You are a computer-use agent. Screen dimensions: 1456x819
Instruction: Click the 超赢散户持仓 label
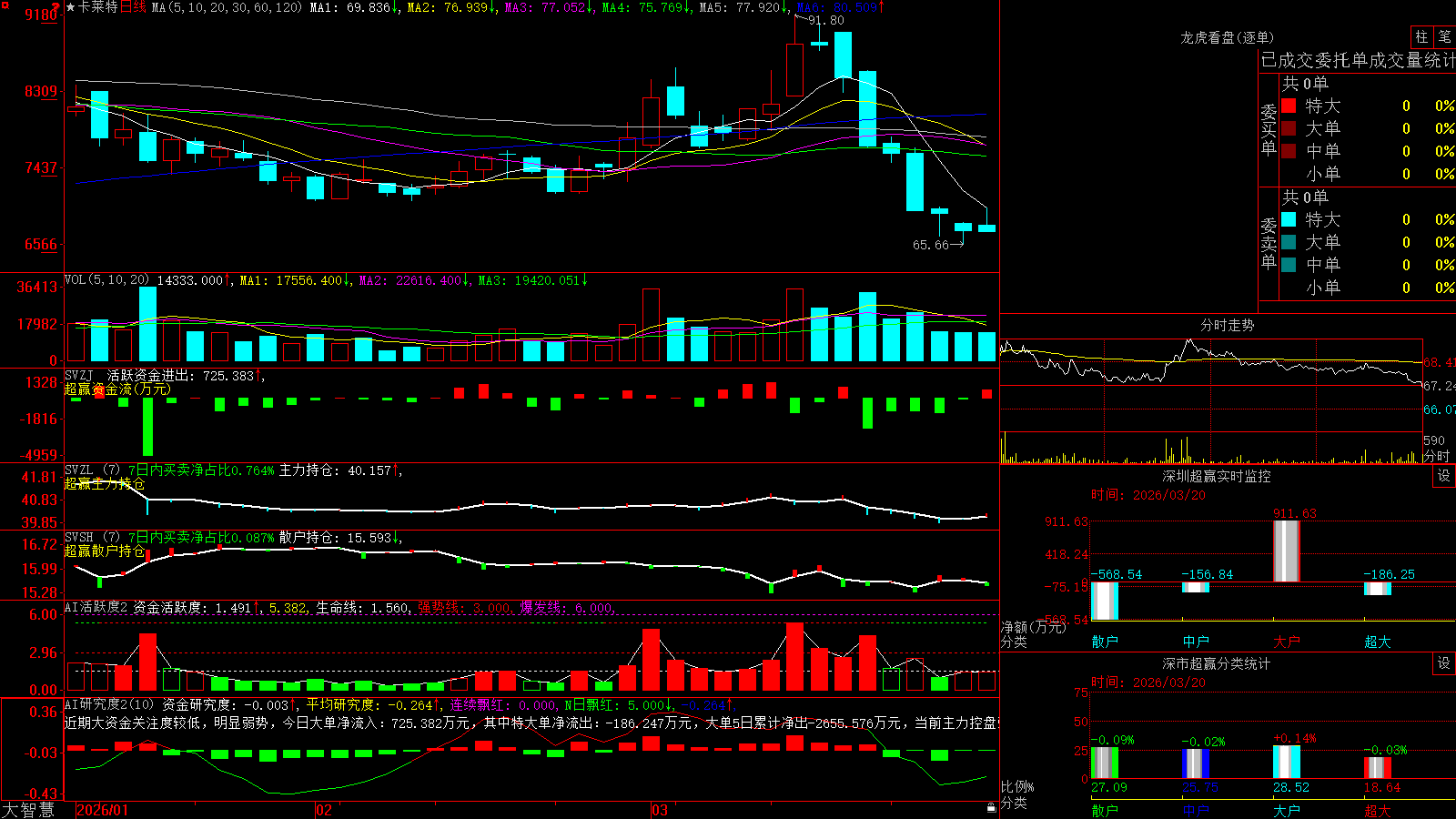[105, 551]
